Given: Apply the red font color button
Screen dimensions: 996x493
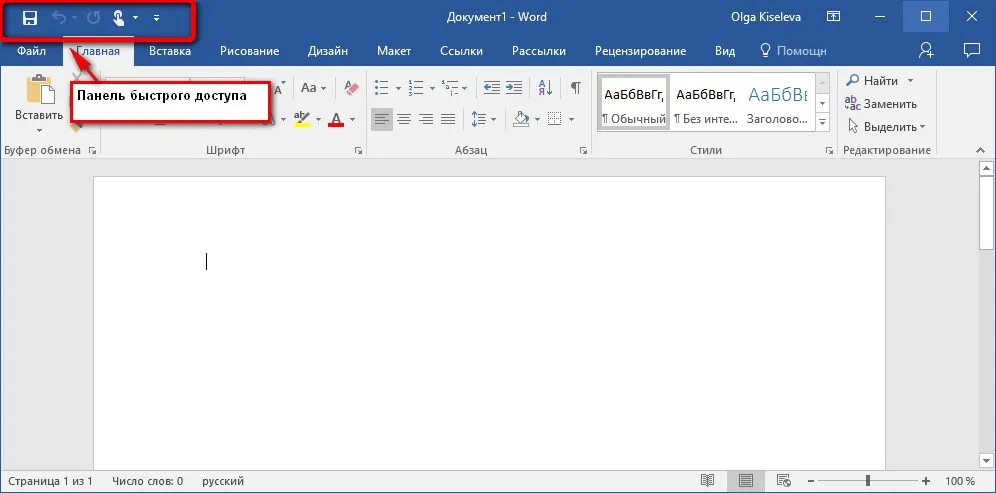Looking at the screenshot, I should point(336,119).
